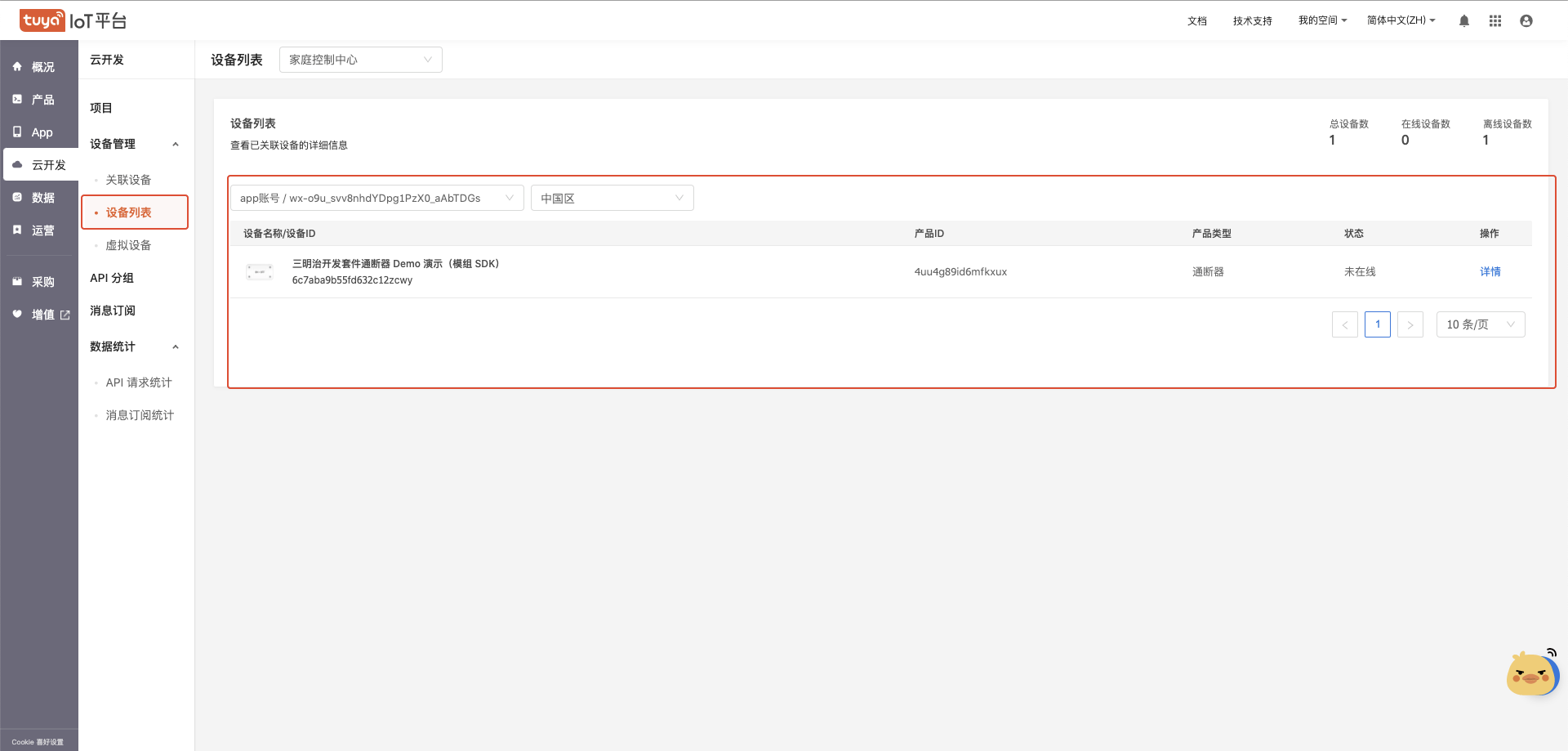Go to the next page of devices
Image resolution: width=1568 pixels, height=751 pixels.
[1410, 324]
